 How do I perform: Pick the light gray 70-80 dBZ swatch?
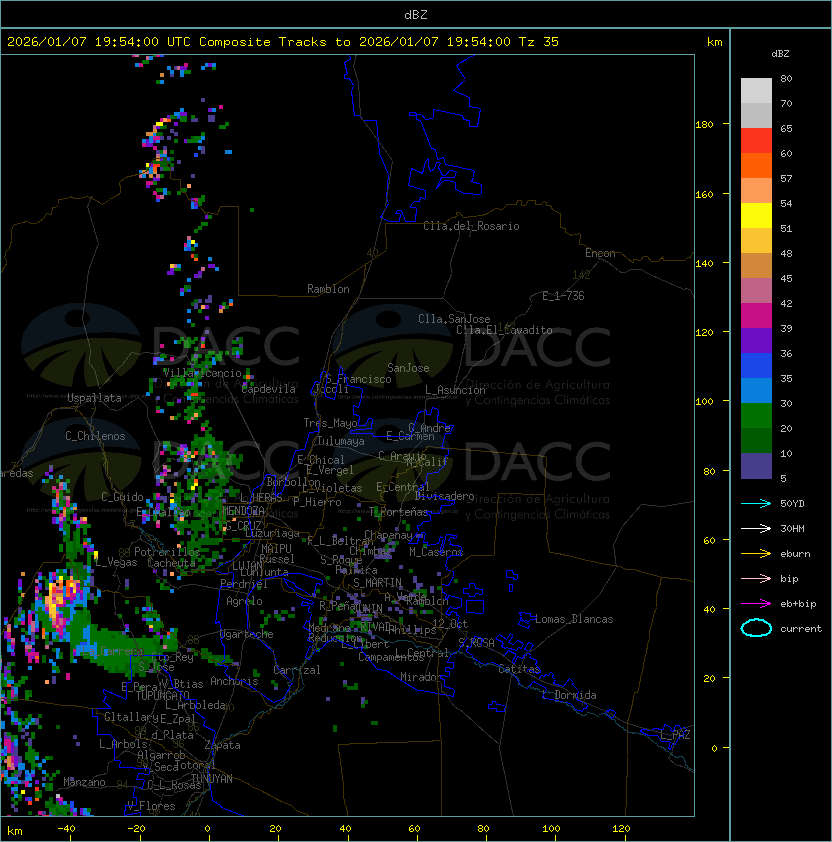(756, 90)
